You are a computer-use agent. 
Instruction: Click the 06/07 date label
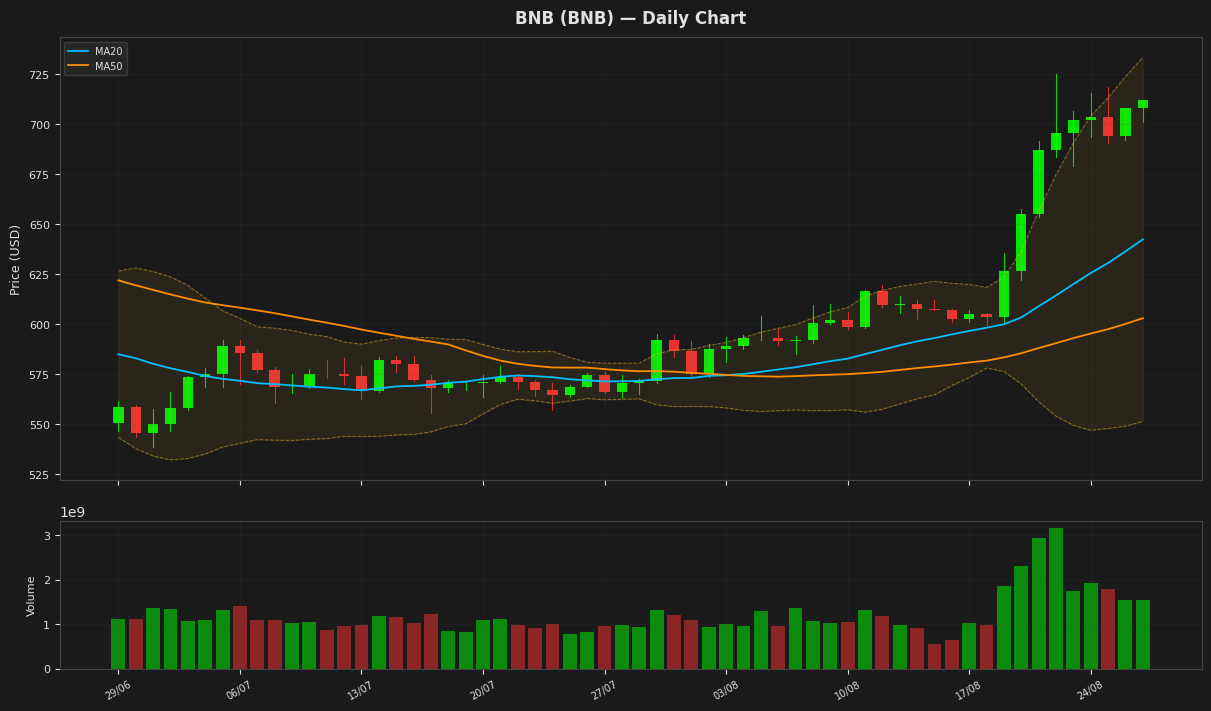pos(239,690)
